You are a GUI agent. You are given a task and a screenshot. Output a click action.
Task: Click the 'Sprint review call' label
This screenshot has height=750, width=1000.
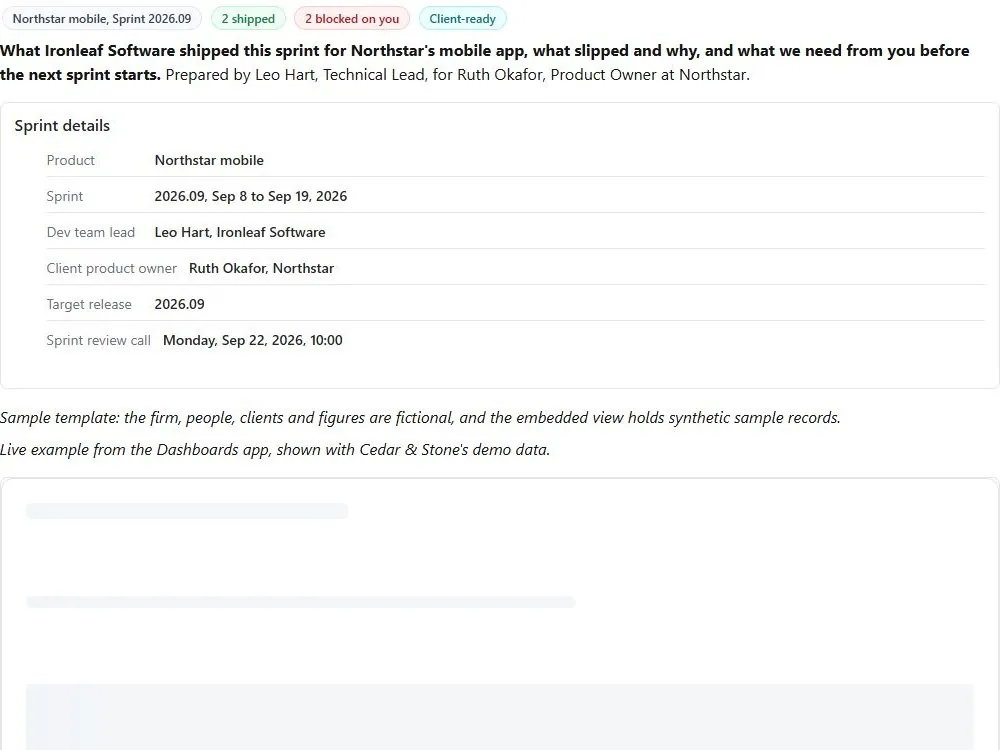coord(98,341)
